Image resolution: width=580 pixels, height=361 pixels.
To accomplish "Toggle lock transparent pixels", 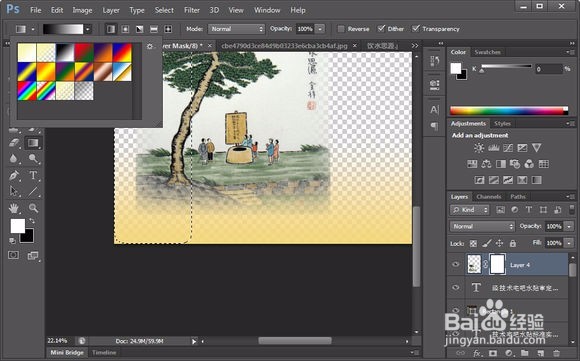I will coord(473,243).
